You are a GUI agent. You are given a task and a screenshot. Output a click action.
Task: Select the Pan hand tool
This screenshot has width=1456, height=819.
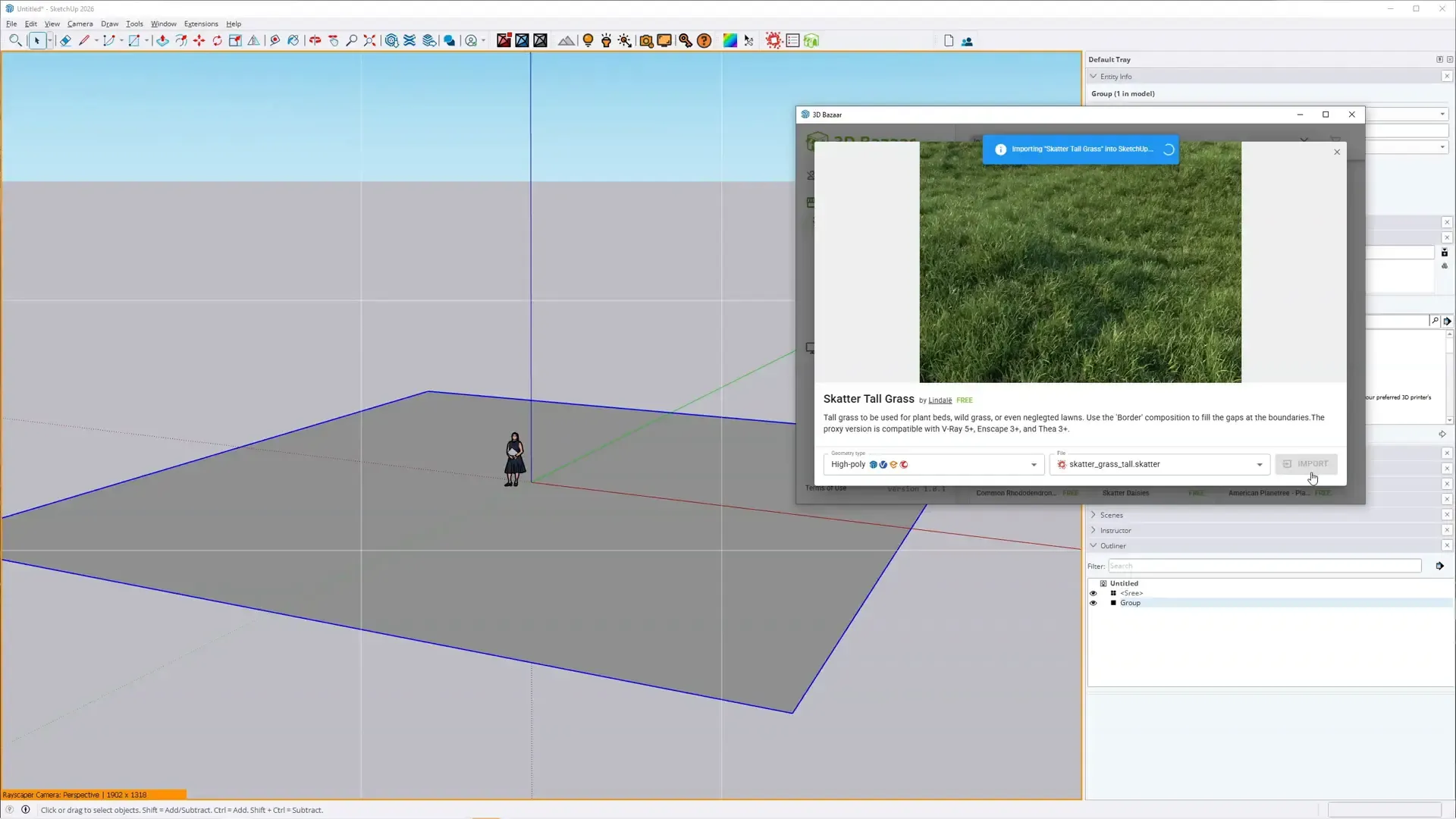coord(334,40)
